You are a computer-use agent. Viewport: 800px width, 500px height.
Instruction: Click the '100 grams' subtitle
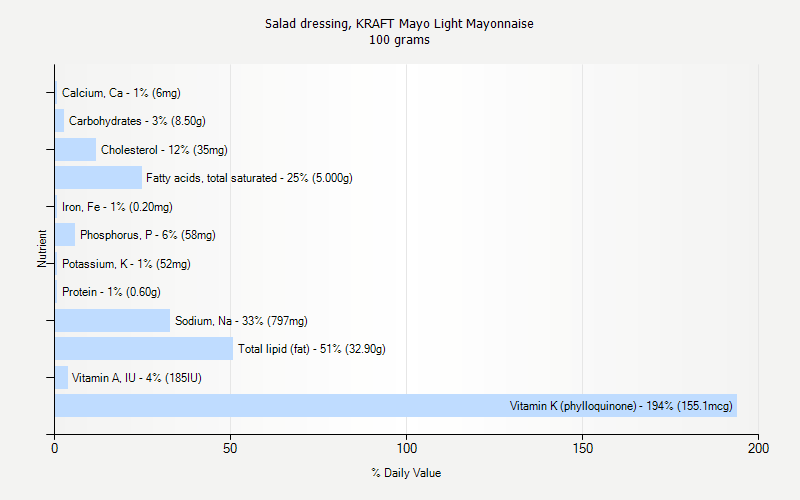click(399, 40)
